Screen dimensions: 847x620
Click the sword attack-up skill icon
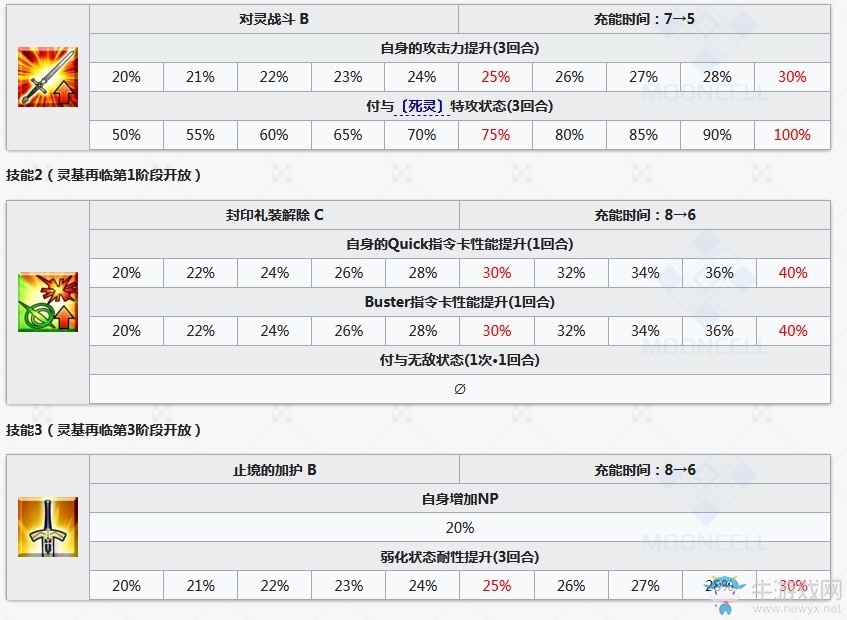[x=48, y=77]
